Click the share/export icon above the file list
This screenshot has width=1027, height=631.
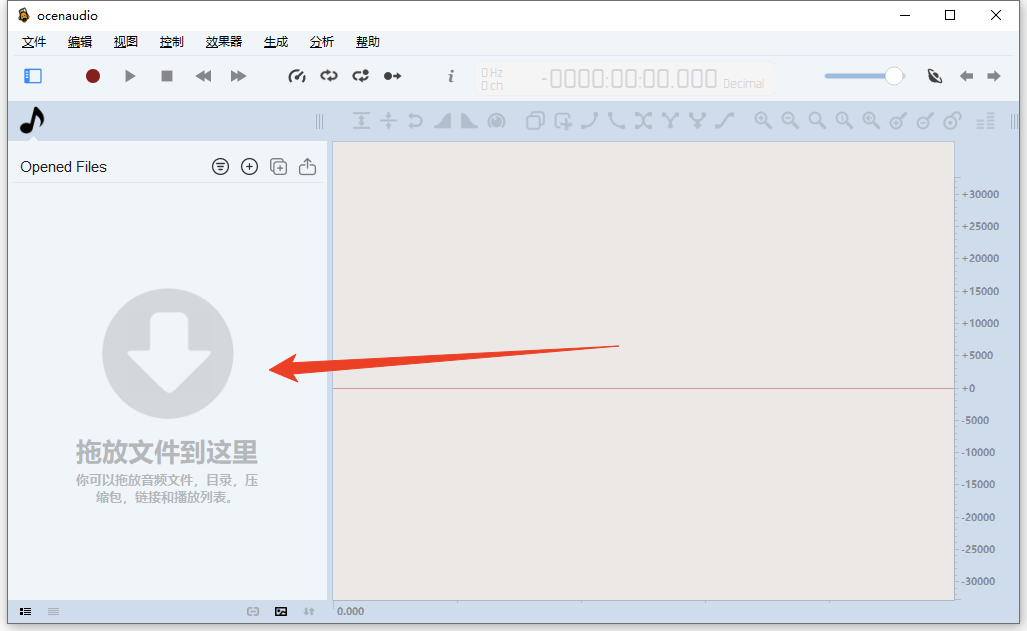point(307,166)
